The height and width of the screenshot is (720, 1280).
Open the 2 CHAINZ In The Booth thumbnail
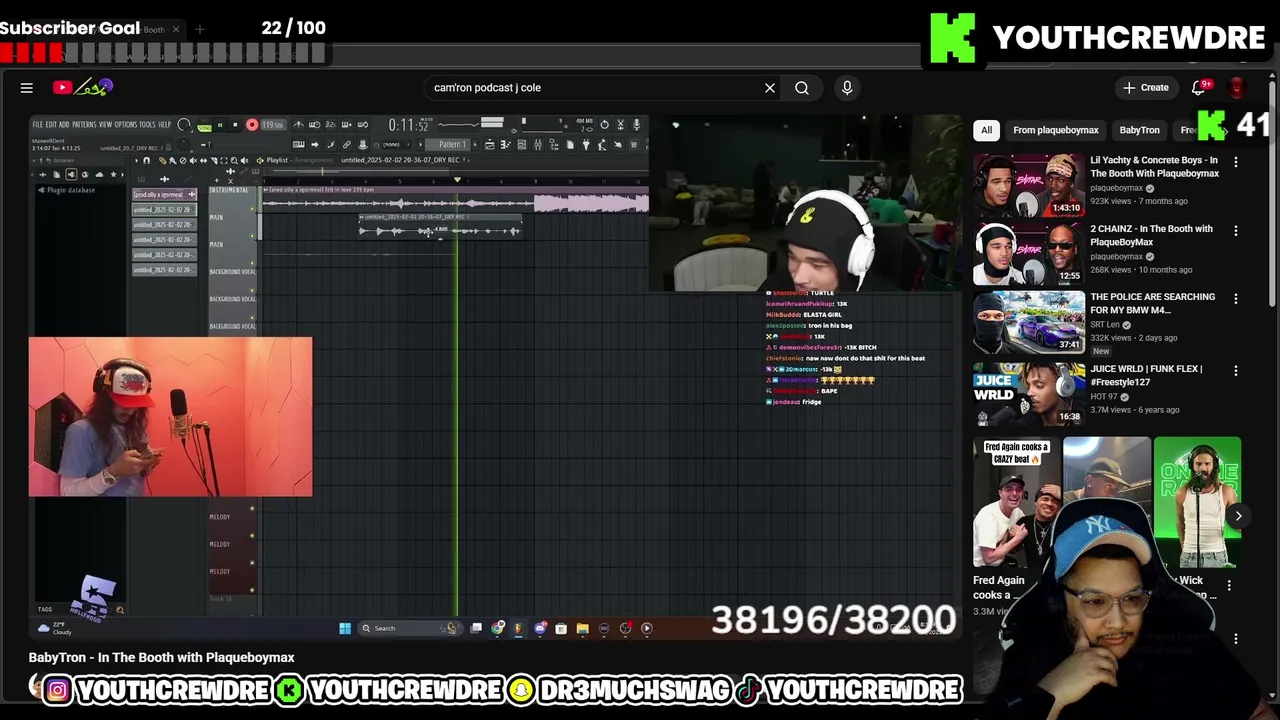pos(1029,253)
